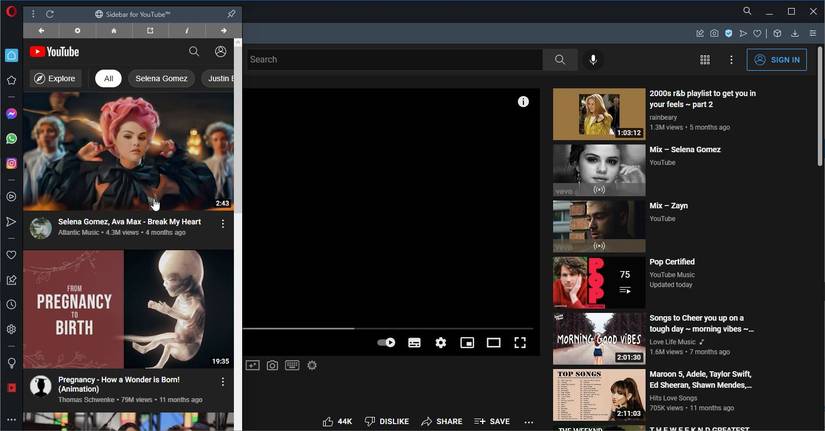Open sidebar page in new window icon
Viewport: 825px width, 431px height.
click(150, 31)
